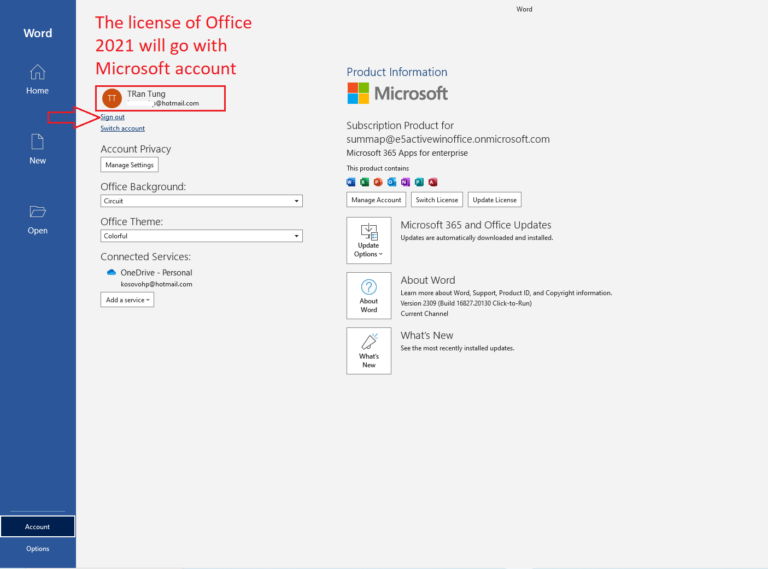
Task: Click the Microsoft 365 and Office Updates heading
Action: pyautogui.click(x=476, y=225)
